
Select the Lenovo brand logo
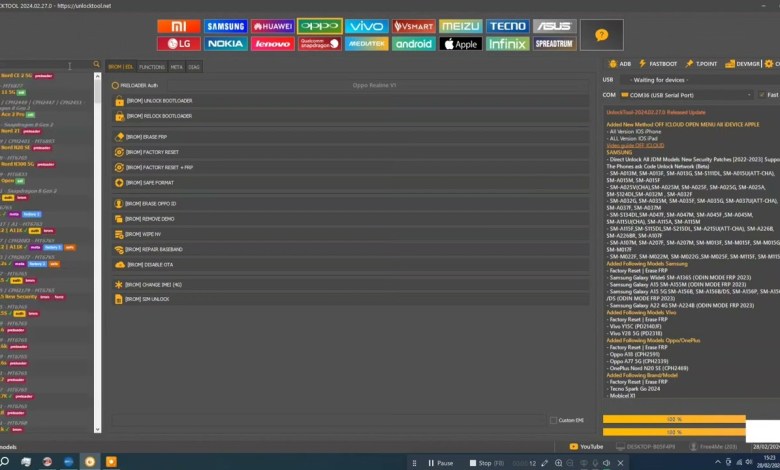[273, 44]
